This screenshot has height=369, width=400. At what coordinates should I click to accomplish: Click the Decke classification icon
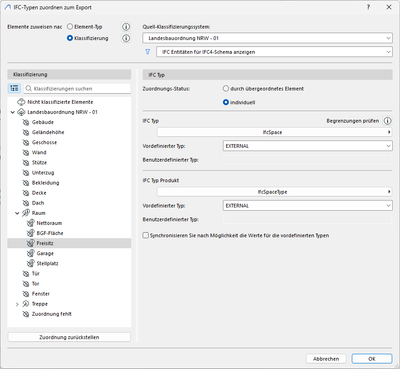tap(26, 193)
